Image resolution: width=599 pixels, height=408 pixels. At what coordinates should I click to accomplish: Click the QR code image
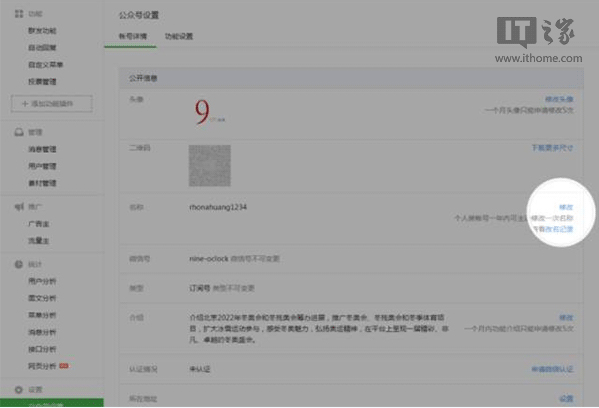[x=210, y=166]
